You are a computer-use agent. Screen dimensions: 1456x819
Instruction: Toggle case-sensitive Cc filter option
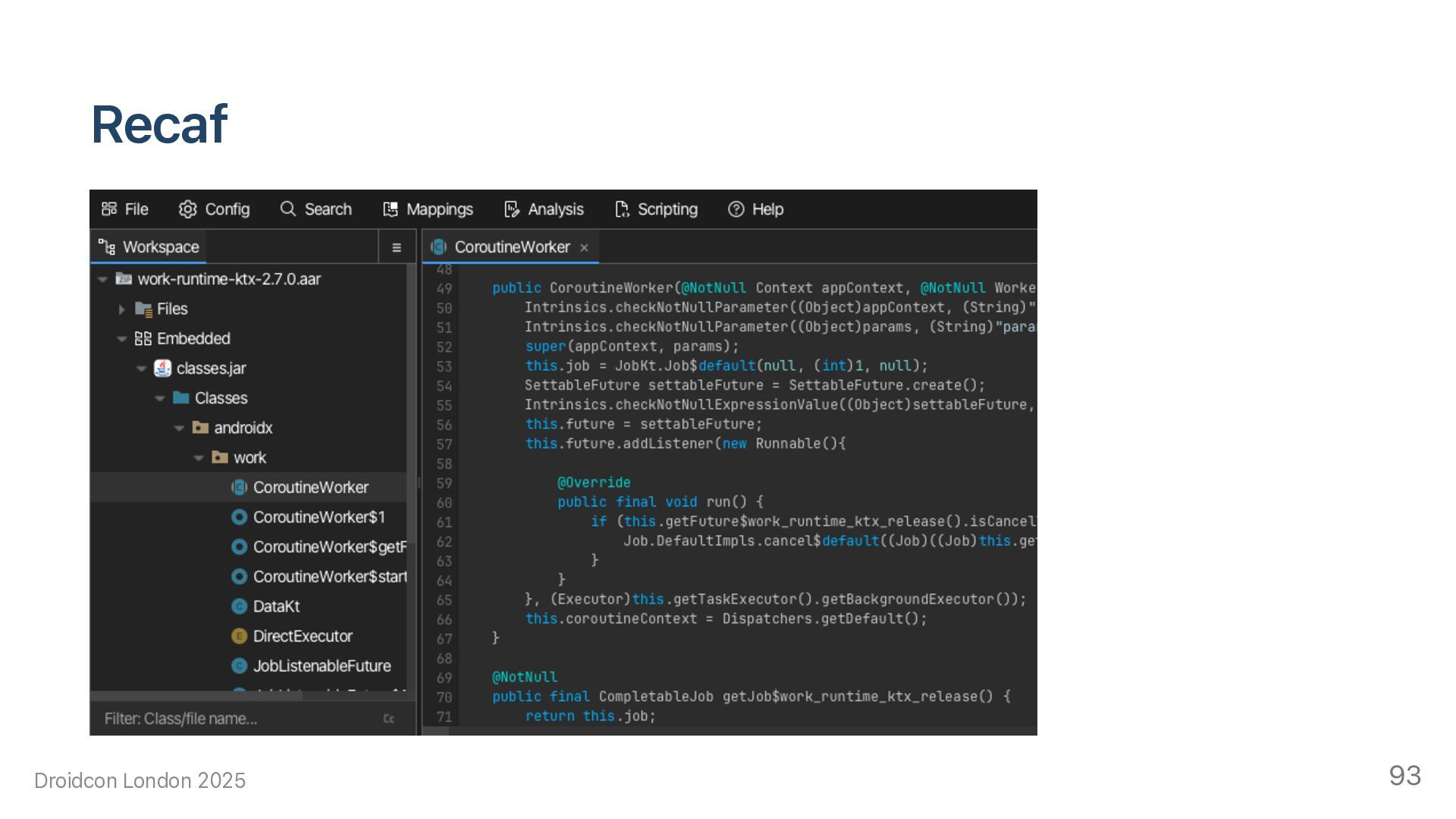pyautogui.click(x=388, y=719)
